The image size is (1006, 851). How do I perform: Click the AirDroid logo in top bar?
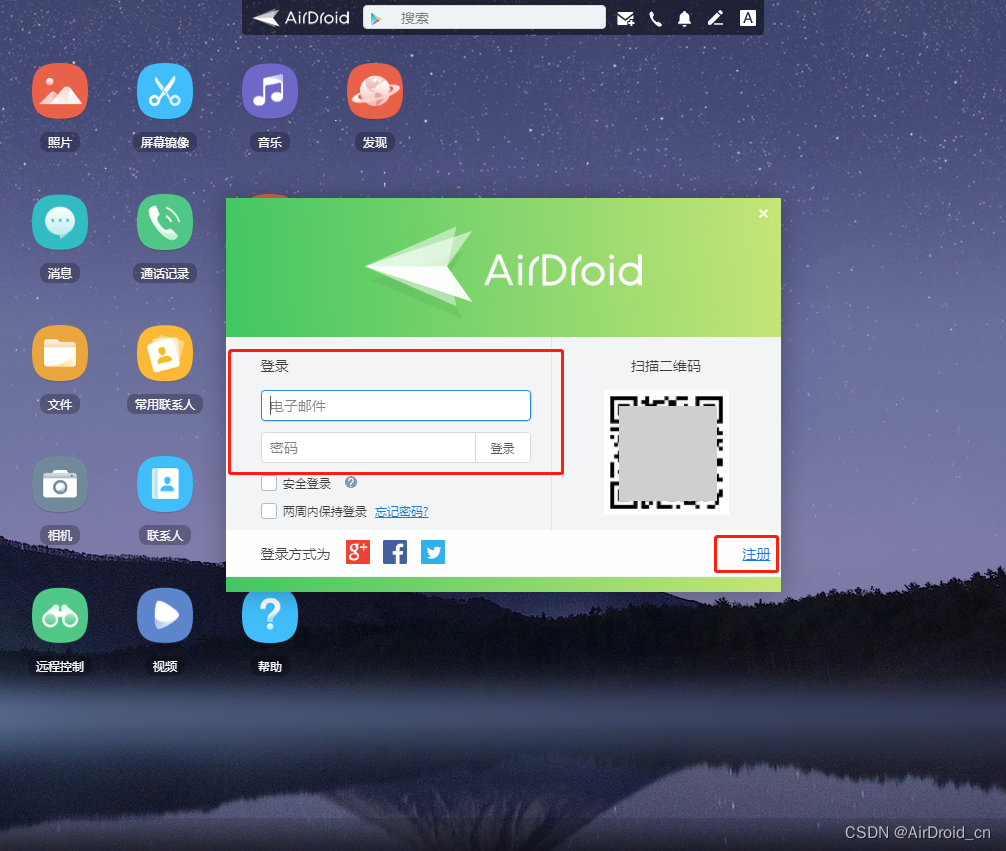(301, 17)
